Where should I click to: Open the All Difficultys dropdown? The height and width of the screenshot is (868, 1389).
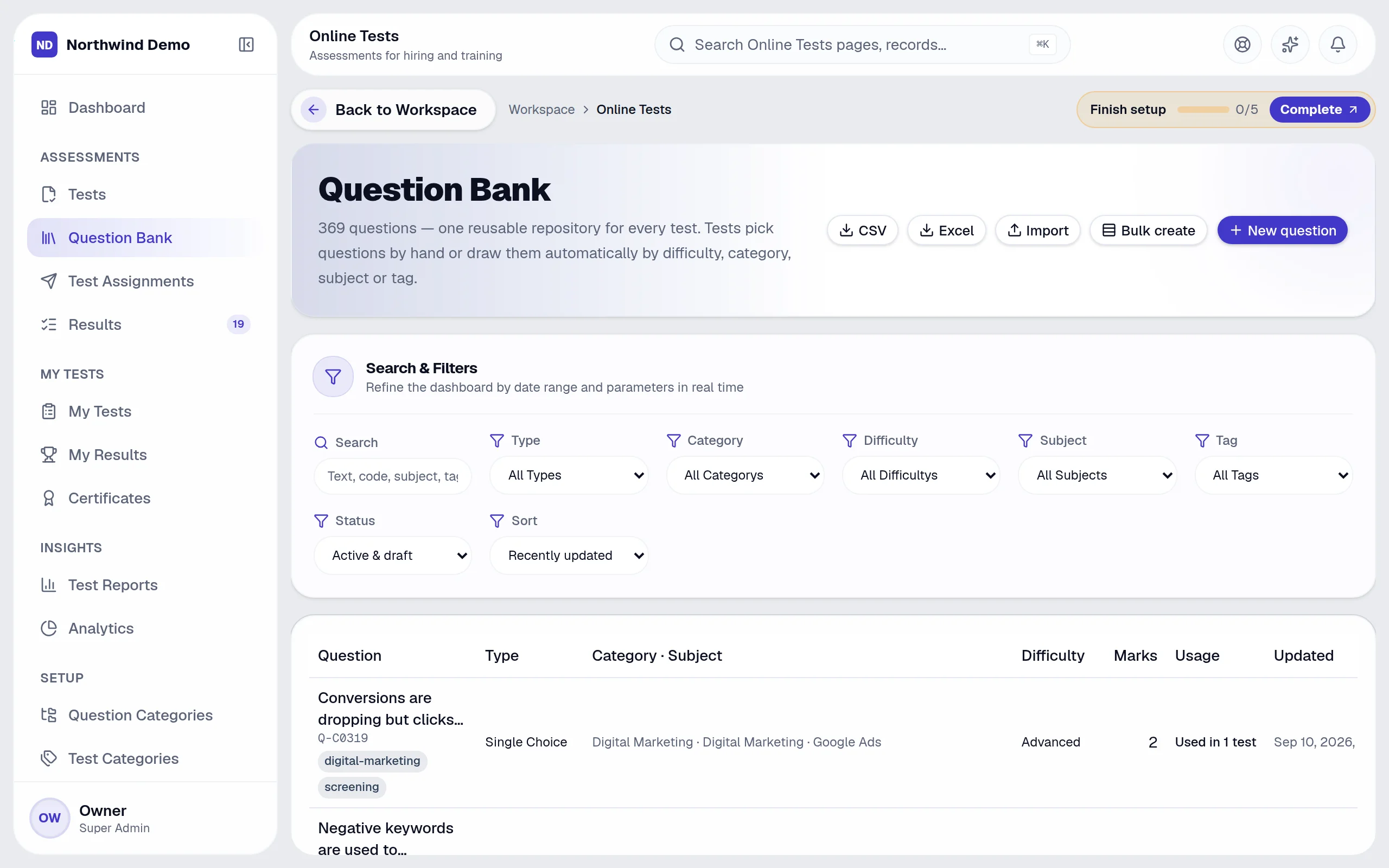[x=921, y=475]
